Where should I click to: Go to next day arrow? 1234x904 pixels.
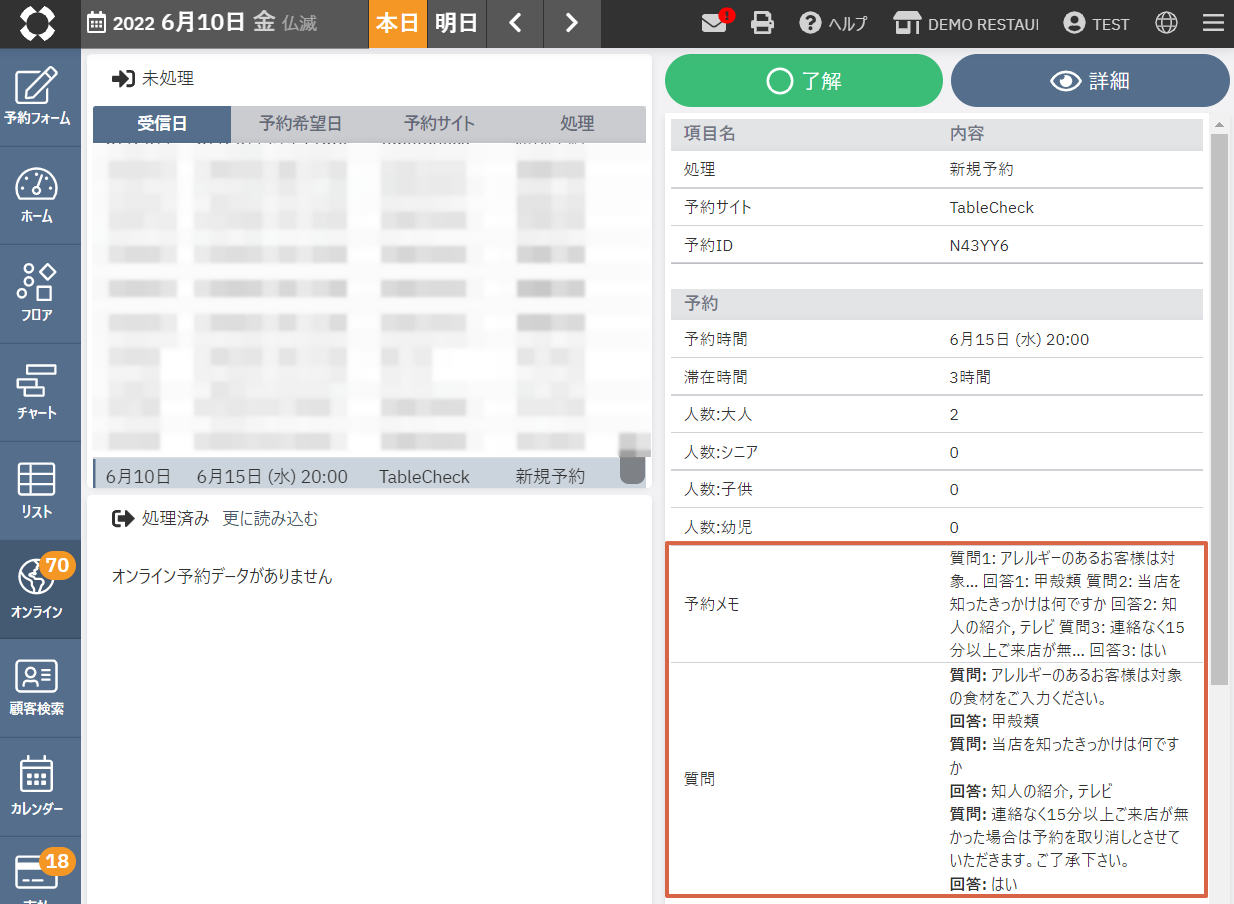click(x=571, y=24)
